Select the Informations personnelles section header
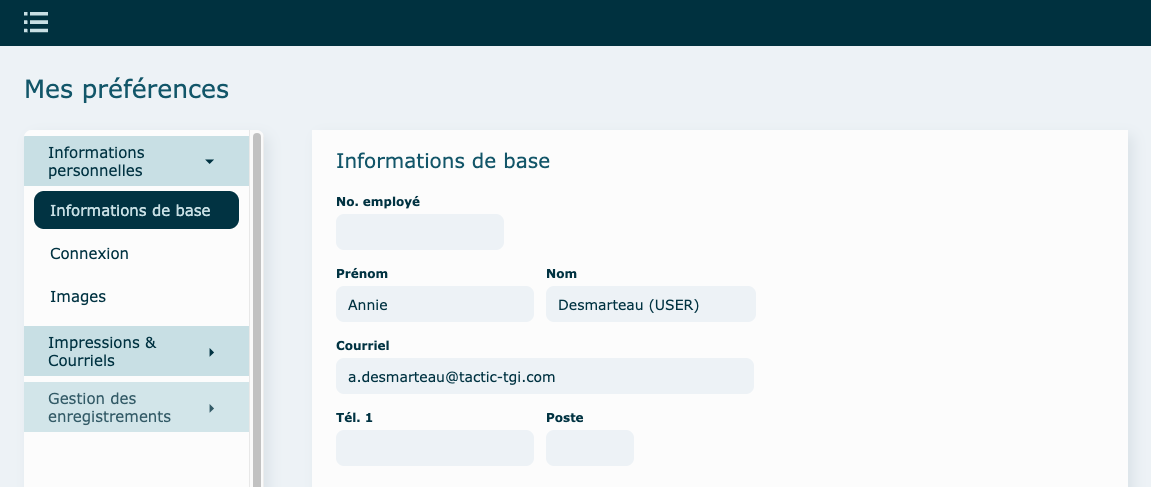The width and height of the screenshot is (1151, 487). [x=110, y=161]
